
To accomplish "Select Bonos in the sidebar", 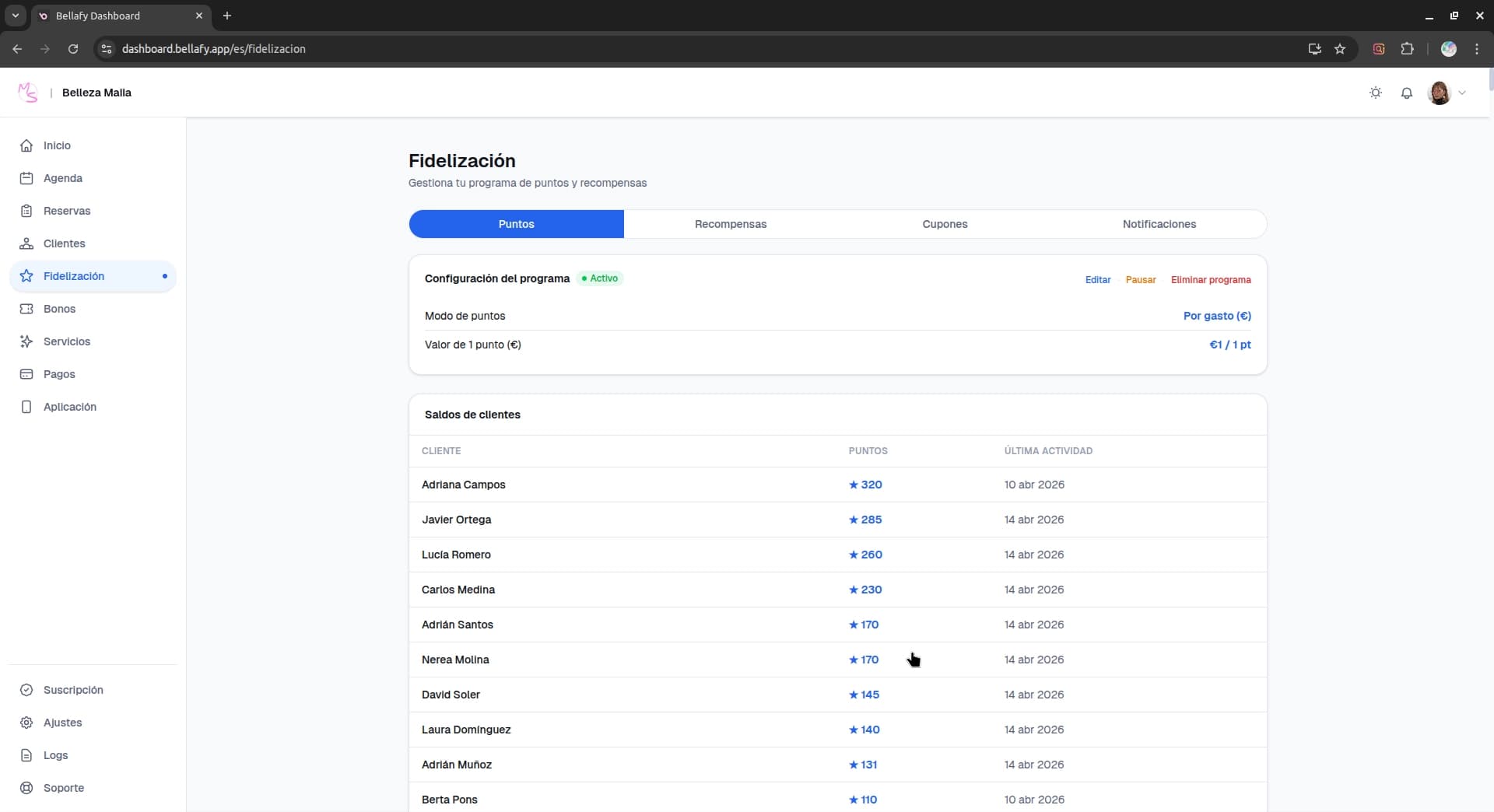I will pos(59,308).
